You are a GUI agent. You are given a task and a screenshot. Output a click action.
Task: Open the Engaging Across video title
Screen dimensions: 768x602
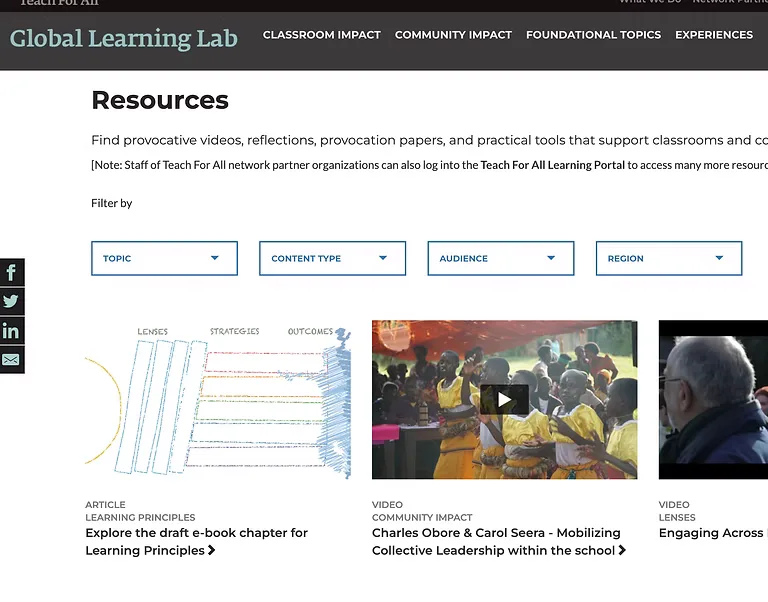[713, 533]
